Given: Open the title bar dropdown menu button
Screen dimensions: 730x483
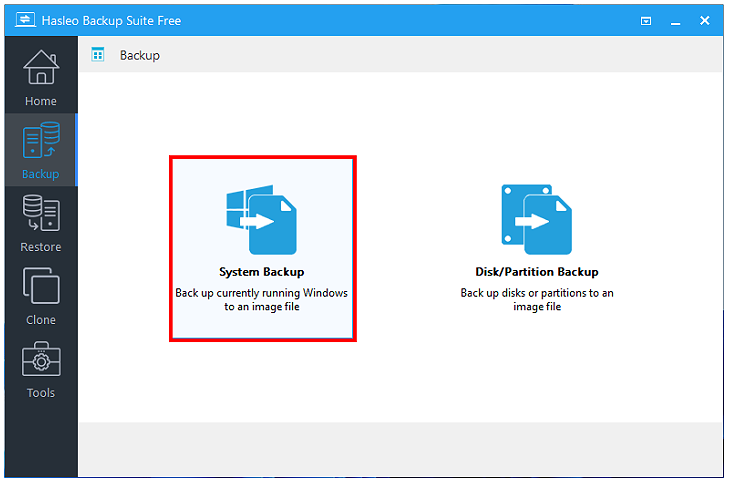Looking at the screenshot, I should tap(646, 21).
